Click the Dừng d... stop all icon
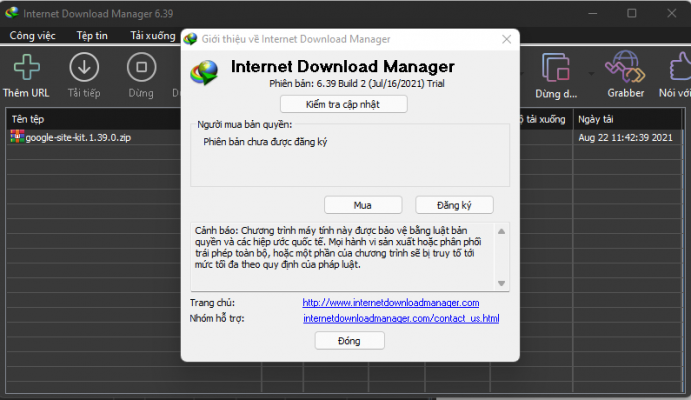Viewport: 691px width, 400px height. [x=556, y=68]
